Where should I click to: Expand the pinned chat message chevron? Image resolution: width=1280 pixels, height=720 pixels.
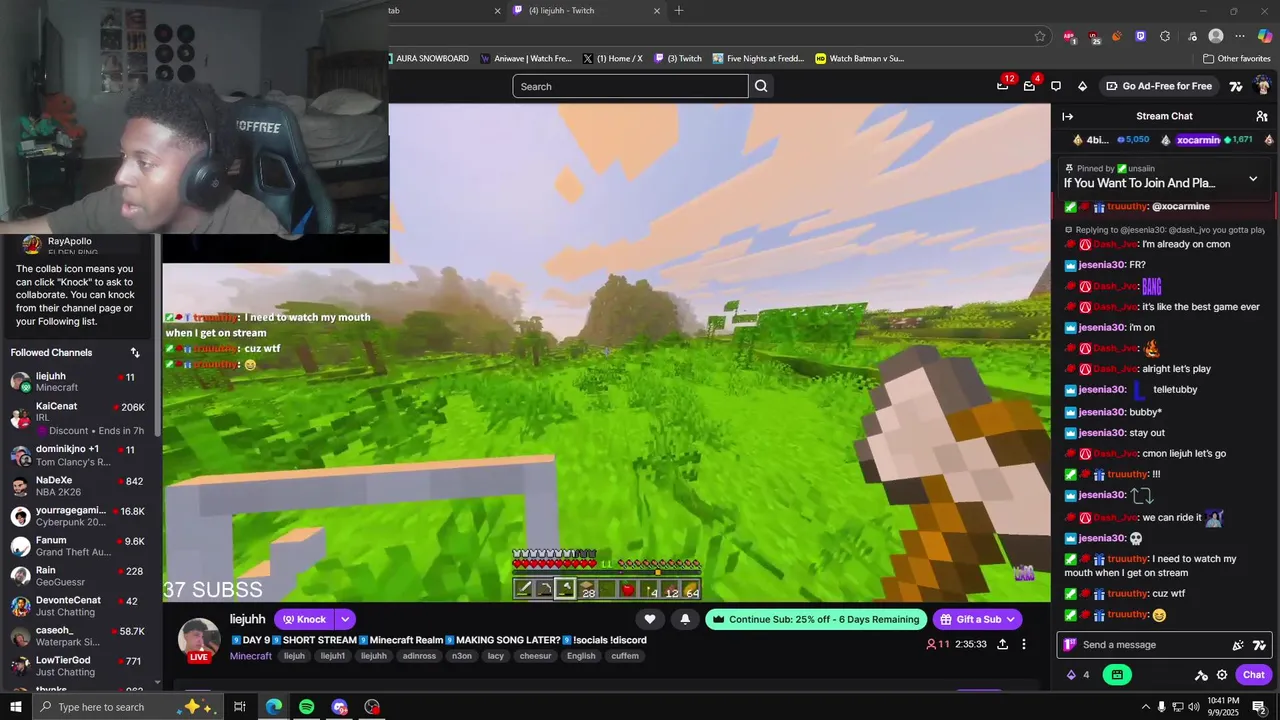(x=1253, y=179)
